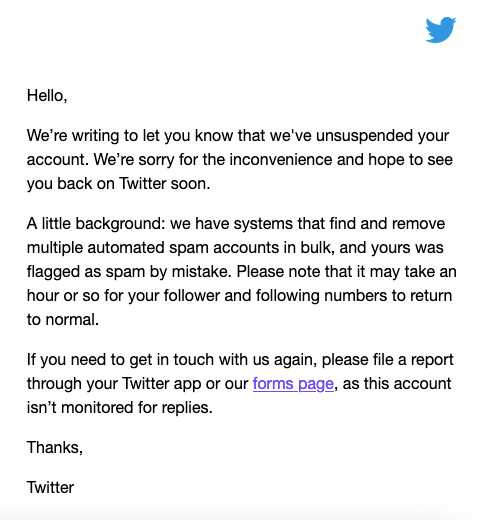The image size is (486, 520).
Task: Click the blue Twitter bird logo
Action: point(440,30)
